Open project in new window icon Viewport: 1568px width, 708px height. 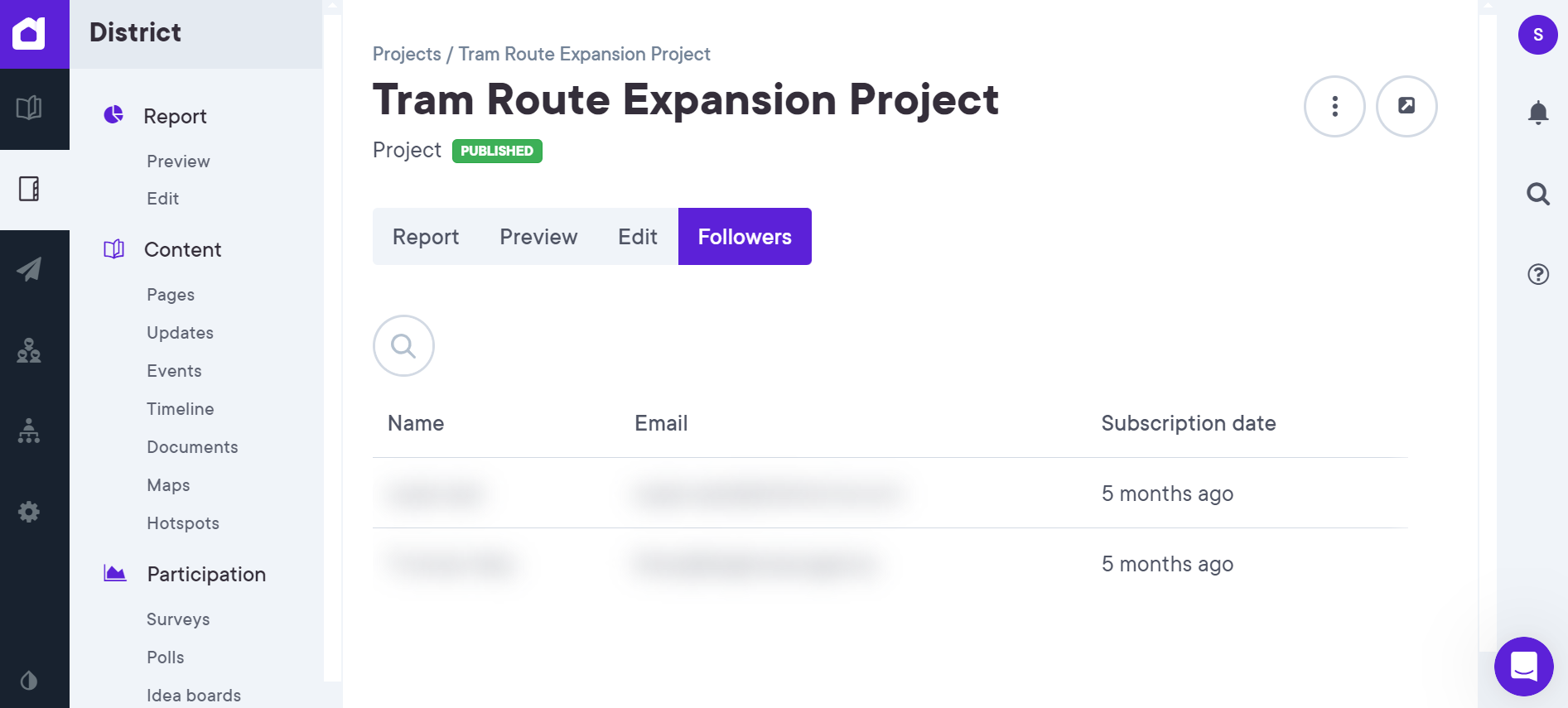click(x=1406, y=106)
